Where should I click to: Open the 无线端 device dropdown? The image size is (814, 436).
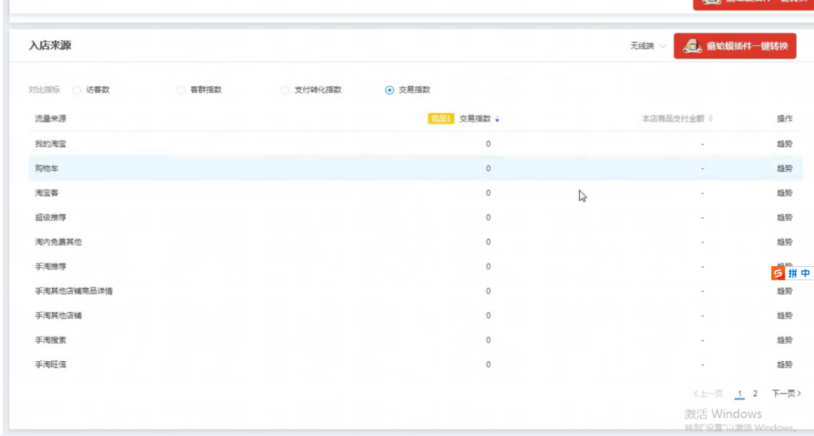648,46
